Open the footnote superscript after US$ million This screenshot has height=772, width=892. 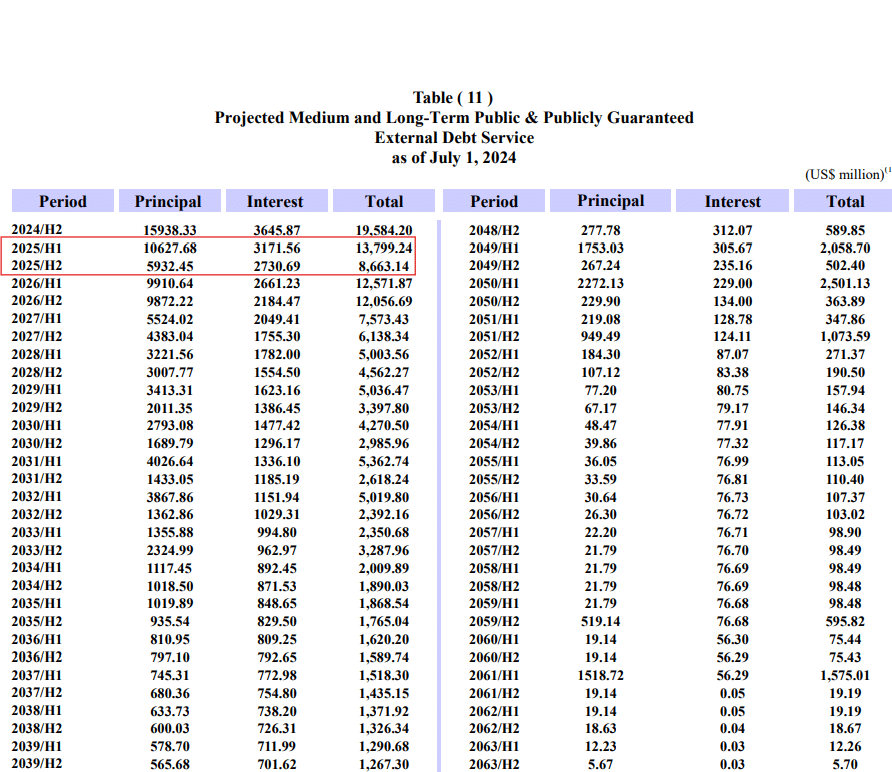888,171
